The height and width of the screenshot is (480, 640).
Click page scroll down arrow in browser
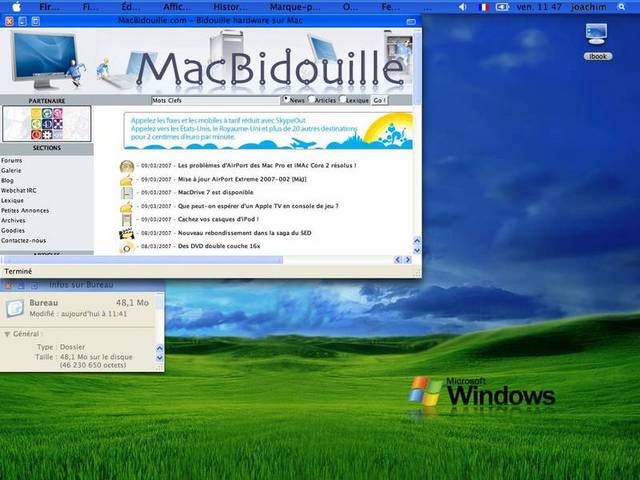tap(417, 250)
